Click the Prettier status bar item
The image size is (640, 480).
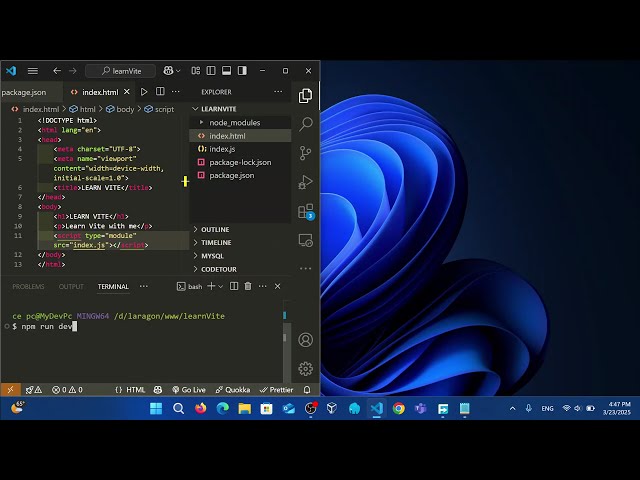pos(276,390)
